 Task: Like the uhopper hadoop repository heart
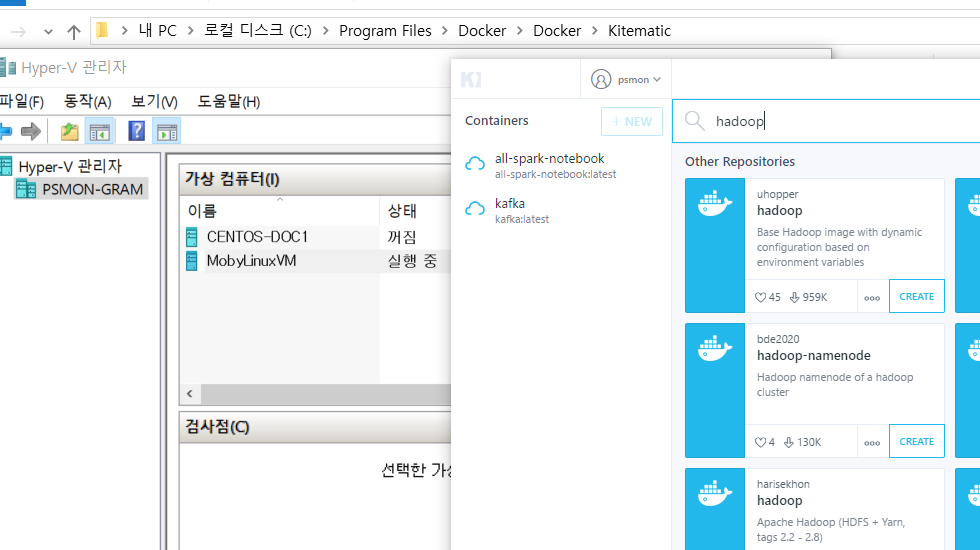pyautogui.click(x=760, y=297)
